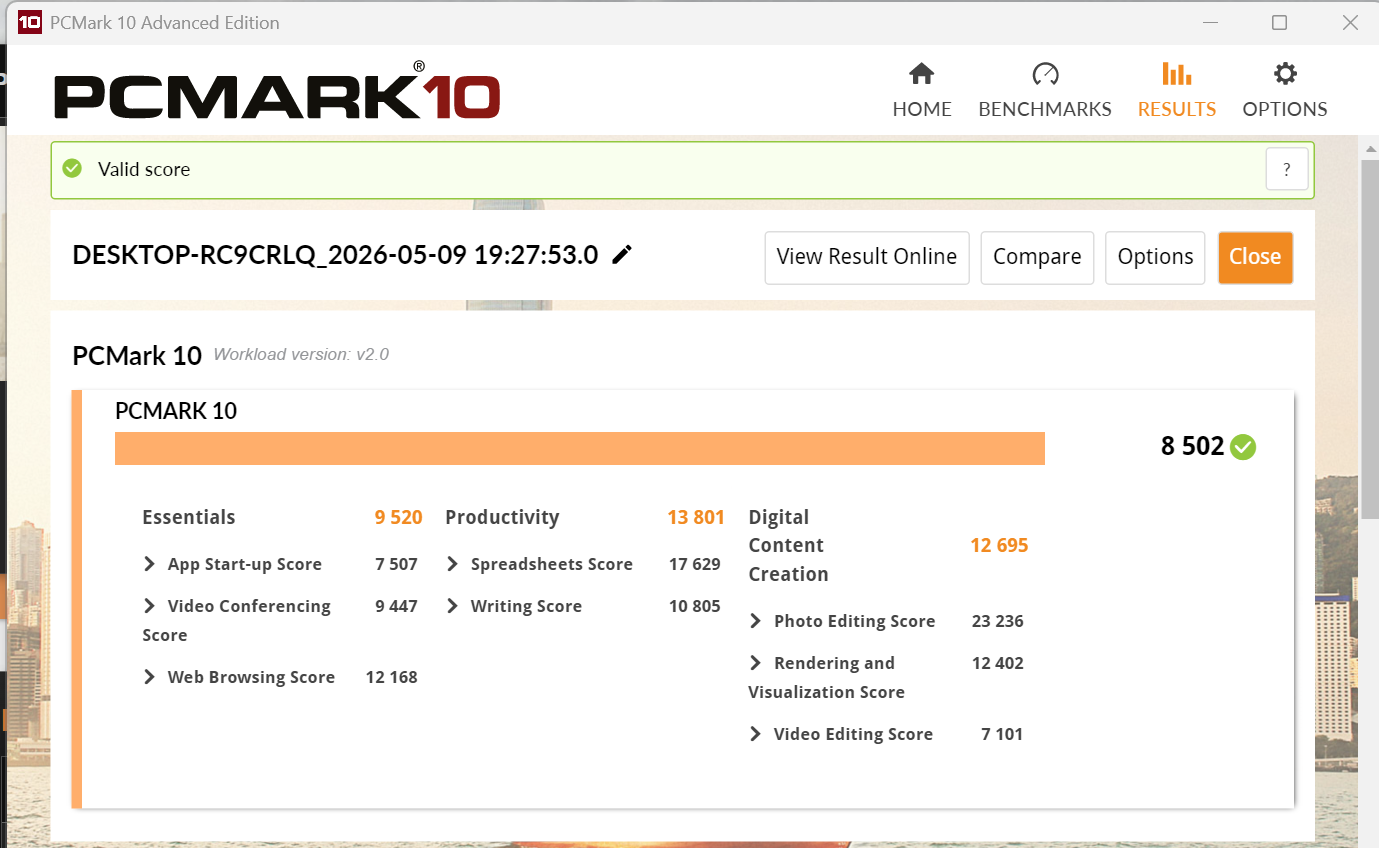1379x848 pixels.
Task: Expand the Web Browsing Score row
Action: (149, 677)
